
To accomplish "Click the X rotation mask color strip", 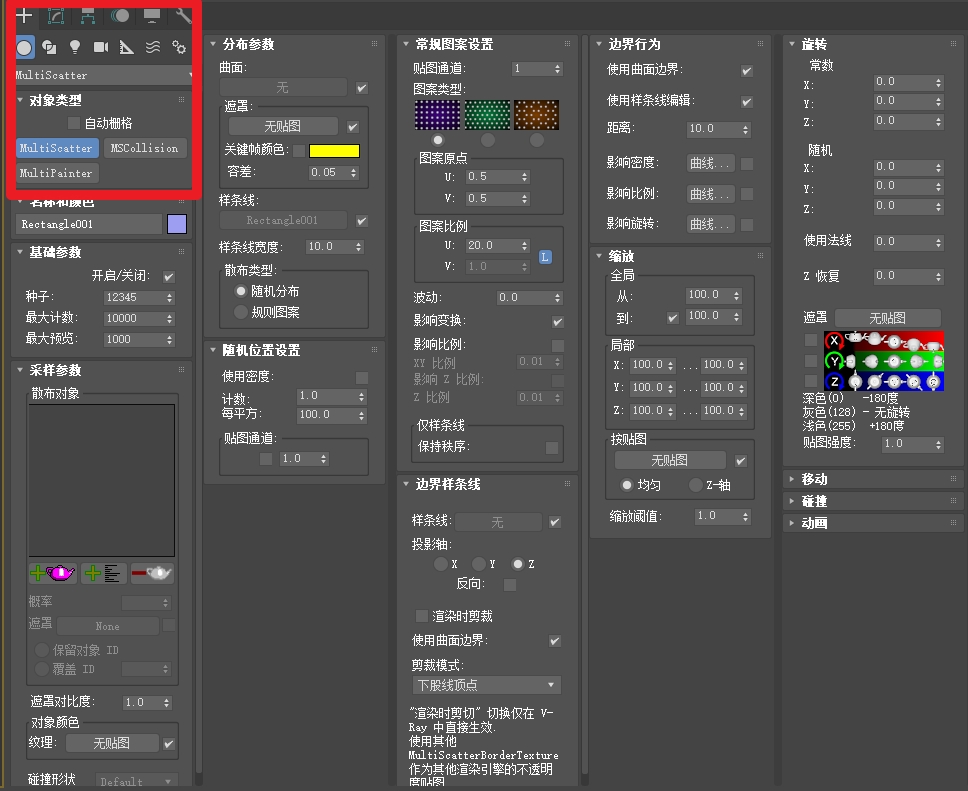I will [883, 340].
